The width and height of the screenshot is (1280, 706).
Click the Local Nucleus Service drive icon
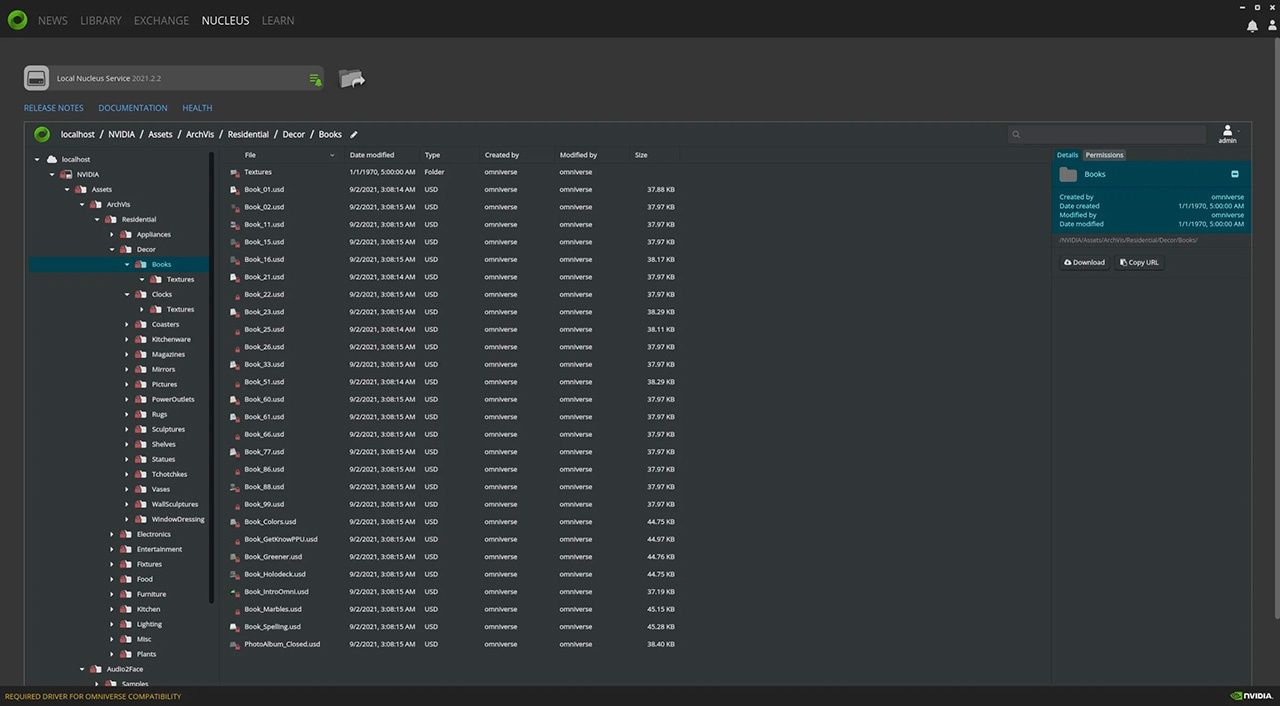pyautogui.click(x=37, y=78)
